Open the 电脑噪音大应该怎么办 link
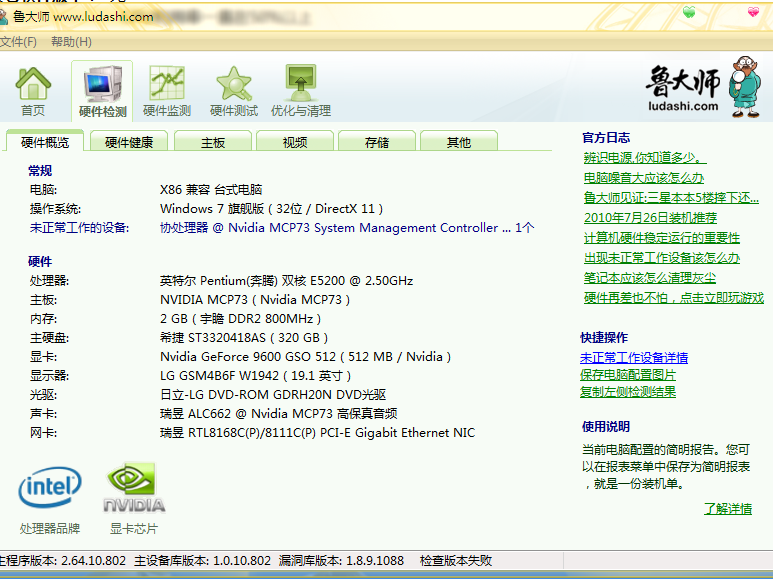 644,178
